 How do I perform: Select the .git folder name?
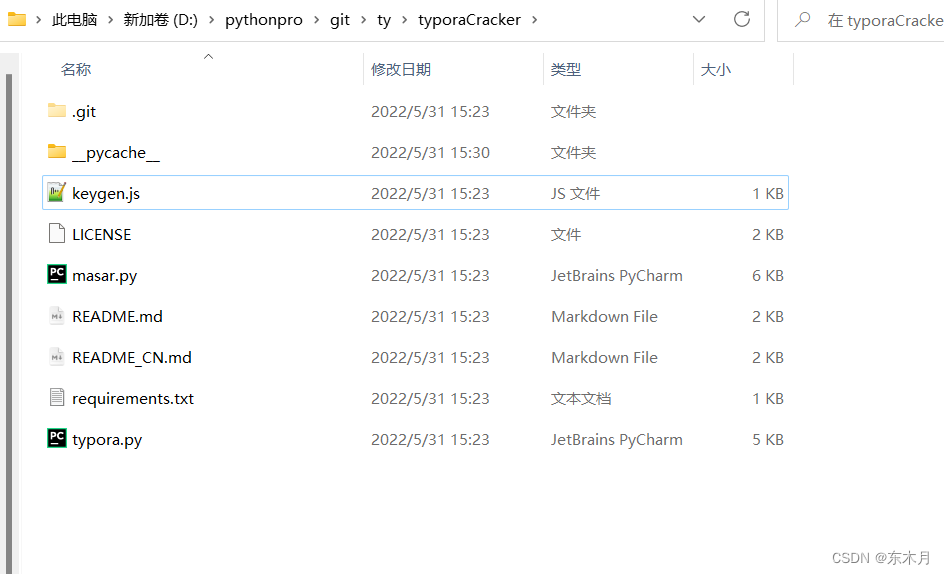coord(84,111)
